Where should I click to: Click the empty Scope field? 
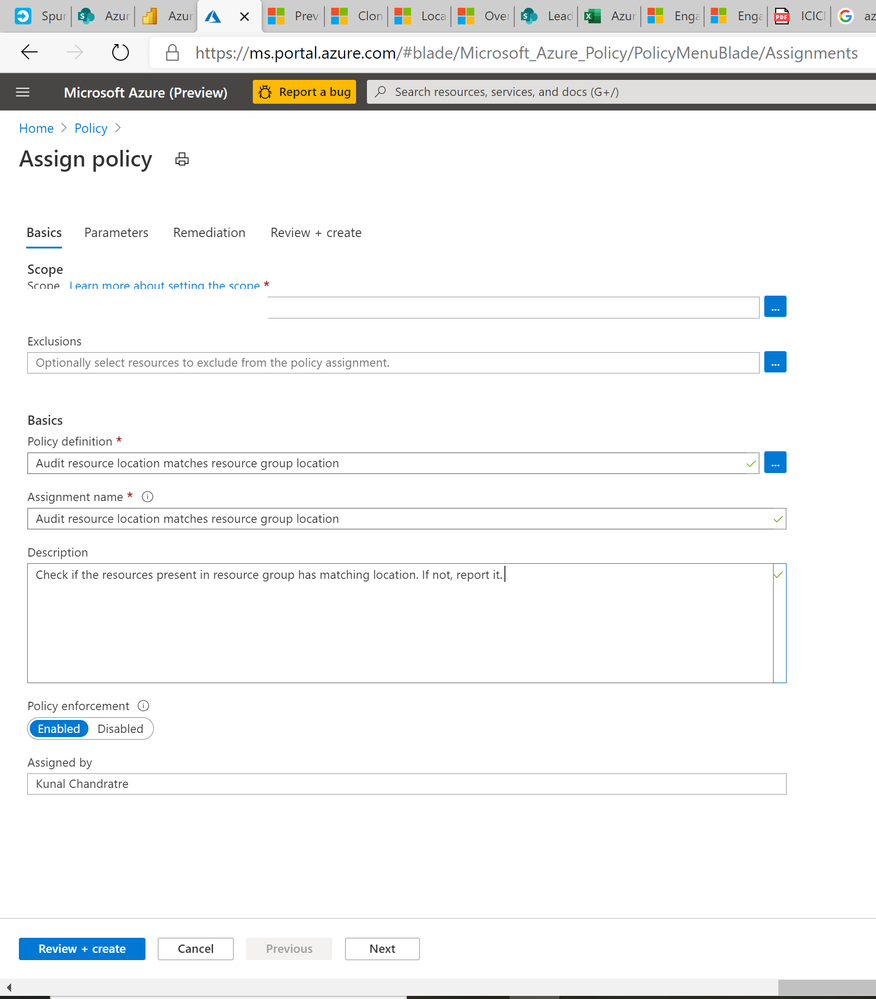[513, 307]
